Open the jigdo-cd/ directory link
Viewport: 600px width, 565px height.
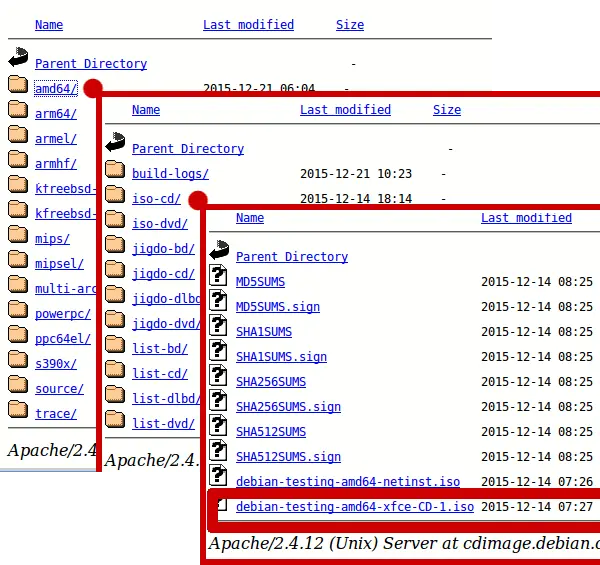[163, 274]
